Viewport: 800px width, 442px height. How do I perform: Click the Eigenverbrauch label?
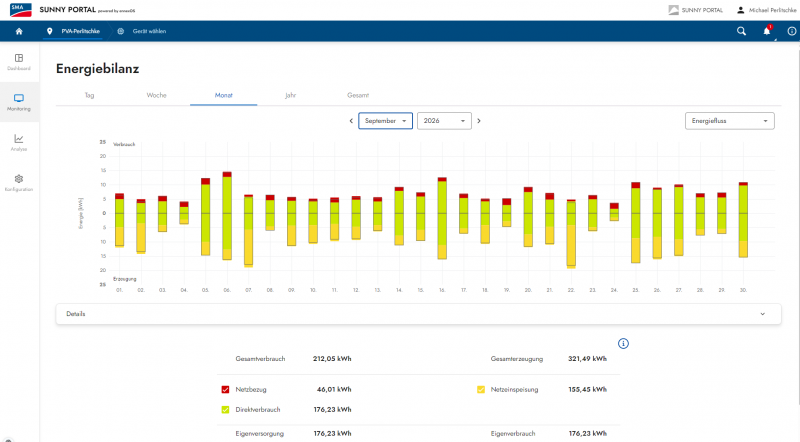coord(513,433)
